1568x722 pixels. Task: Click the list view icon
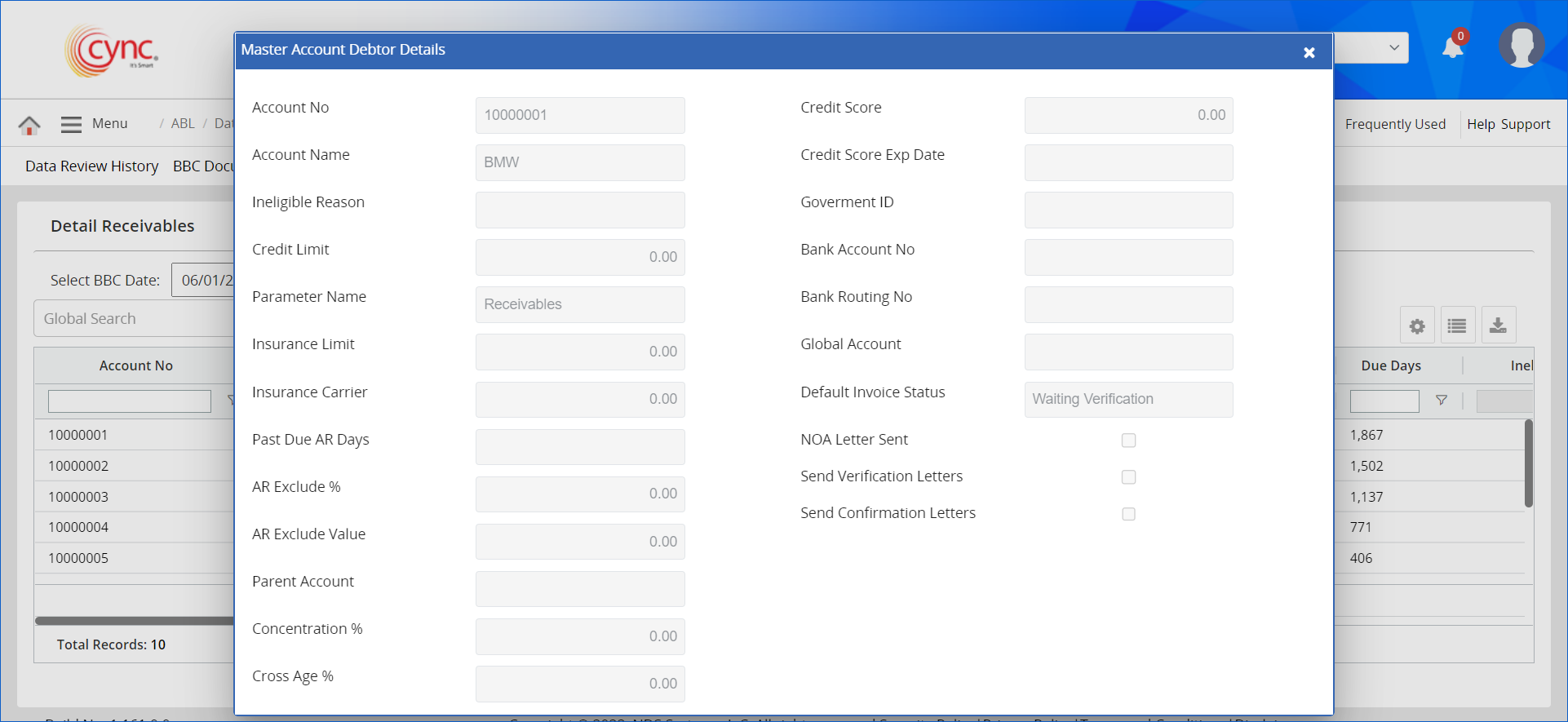1457,326
